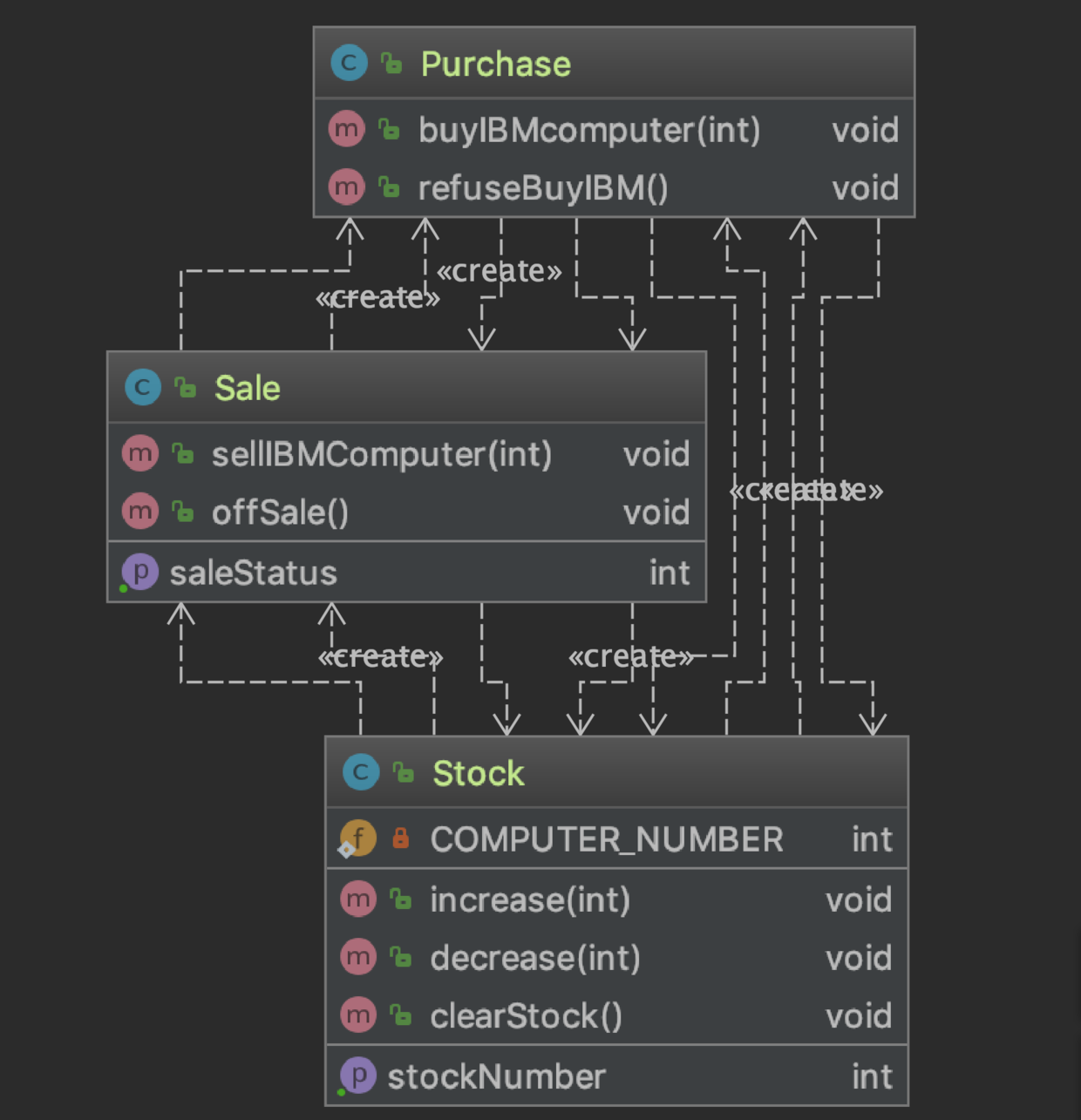Viewport: 1081px width, 1120px height.
Task: Click the property icon for saleStatus
Action: [139, 573]
